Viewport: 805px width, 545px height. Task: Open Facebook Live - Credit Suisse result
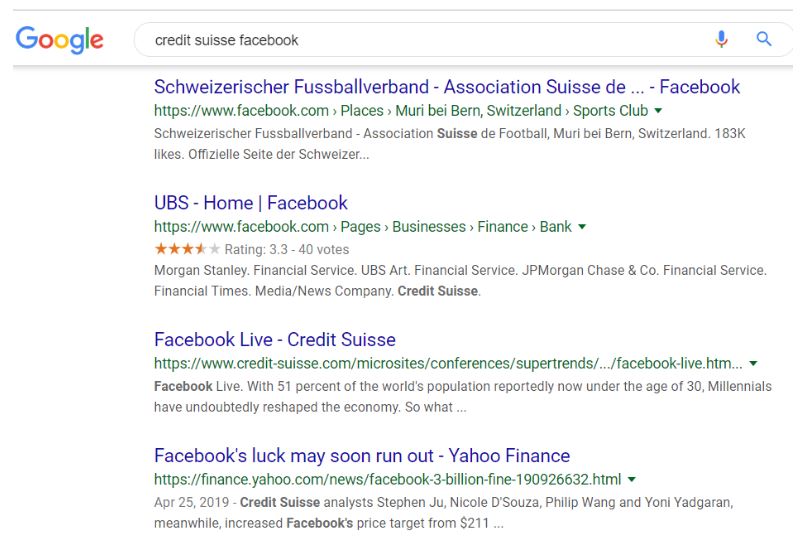tap(275, 339)
